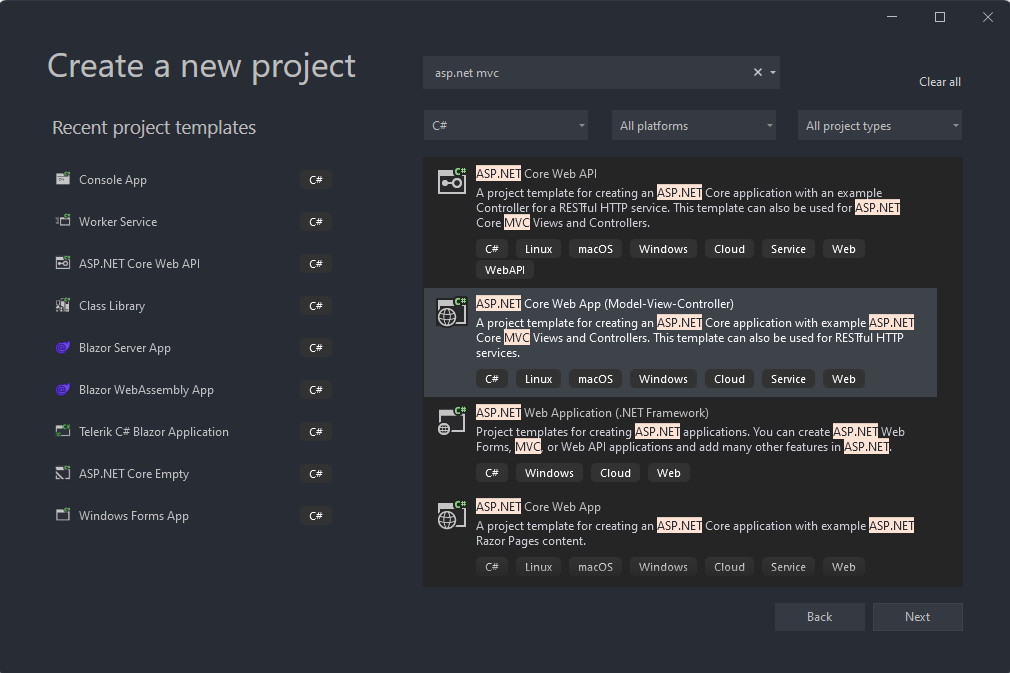Click the ASP.NET Core Empty icon
Image resolution: width=1010 pixels, height=673 pixels.
[x=62, y=474]
